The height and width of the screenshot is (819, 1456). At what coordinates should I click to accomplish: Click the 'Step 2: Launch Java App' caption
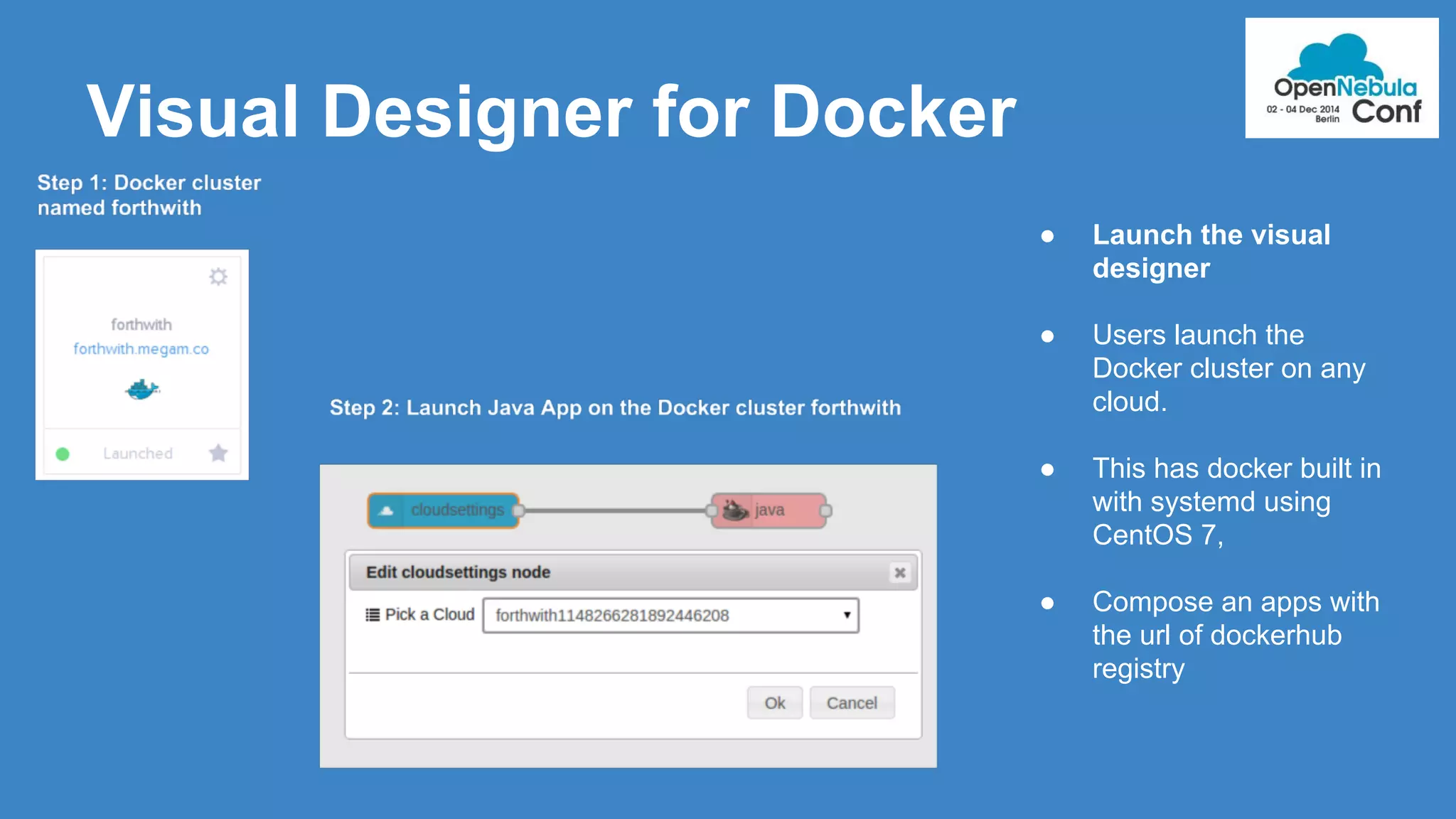coord(615,408)
